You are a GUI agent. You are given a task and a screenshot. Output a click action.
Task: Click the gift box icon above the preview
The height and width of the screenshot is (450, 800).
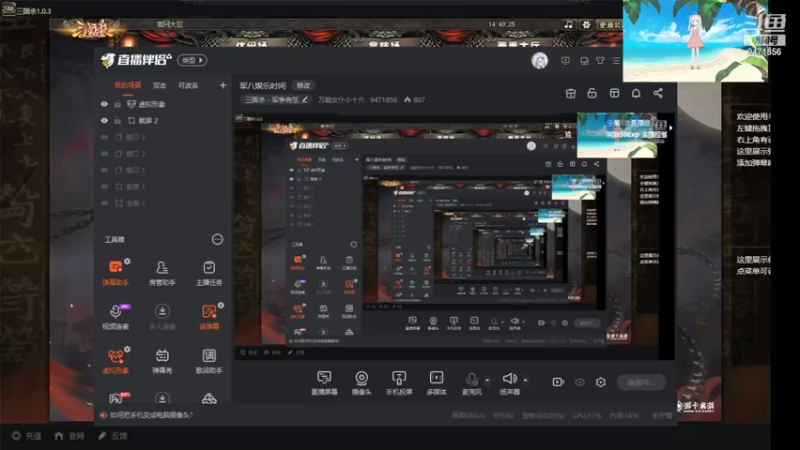(x=570, y=93)
